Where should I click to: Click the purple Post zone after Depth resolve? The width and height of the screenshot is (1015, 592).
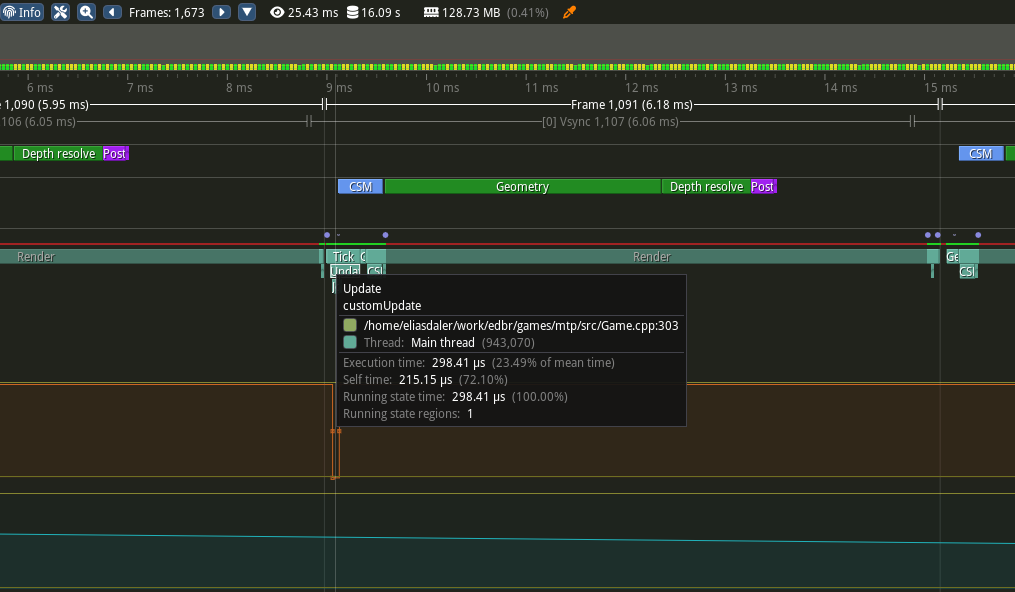click(763, 187)
